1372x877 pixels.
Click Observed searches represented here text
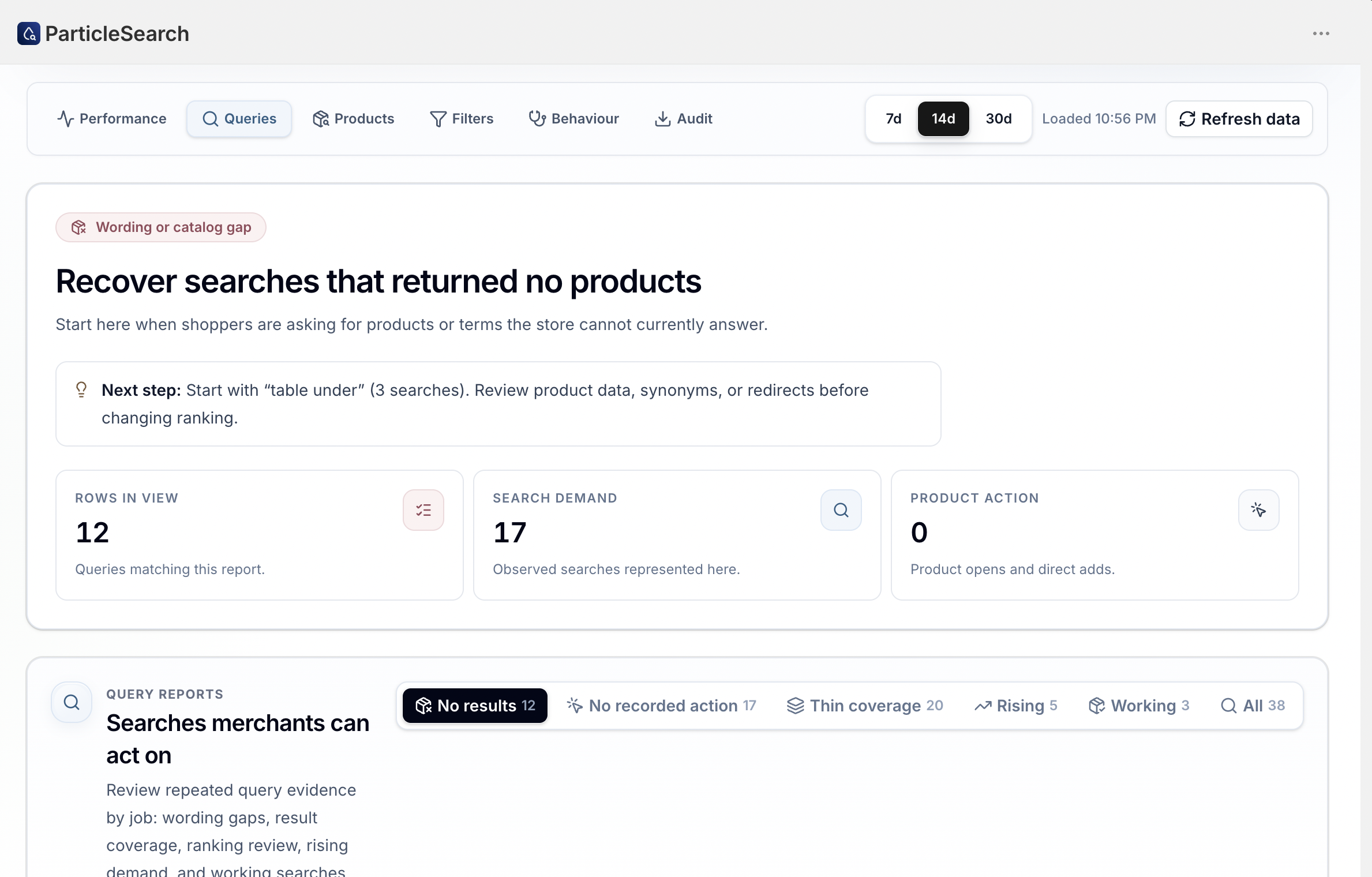616,569
